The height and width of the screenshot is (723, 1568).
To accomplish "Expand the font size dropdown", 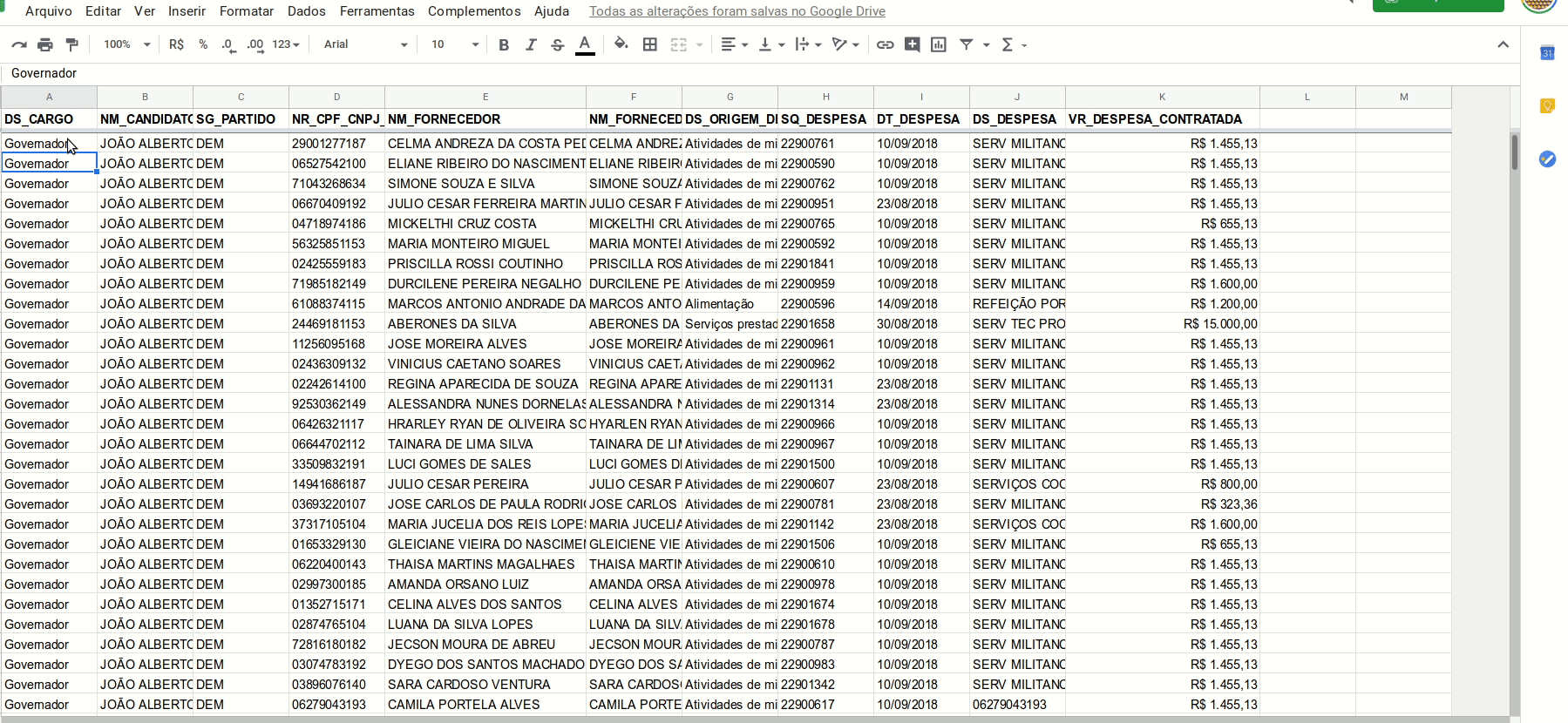I will (454, 44).
